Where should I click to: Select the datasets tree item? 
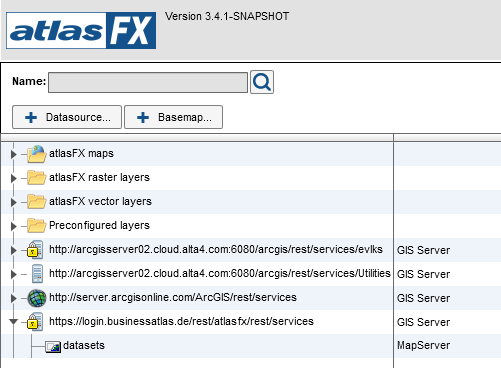pos(84,345)
